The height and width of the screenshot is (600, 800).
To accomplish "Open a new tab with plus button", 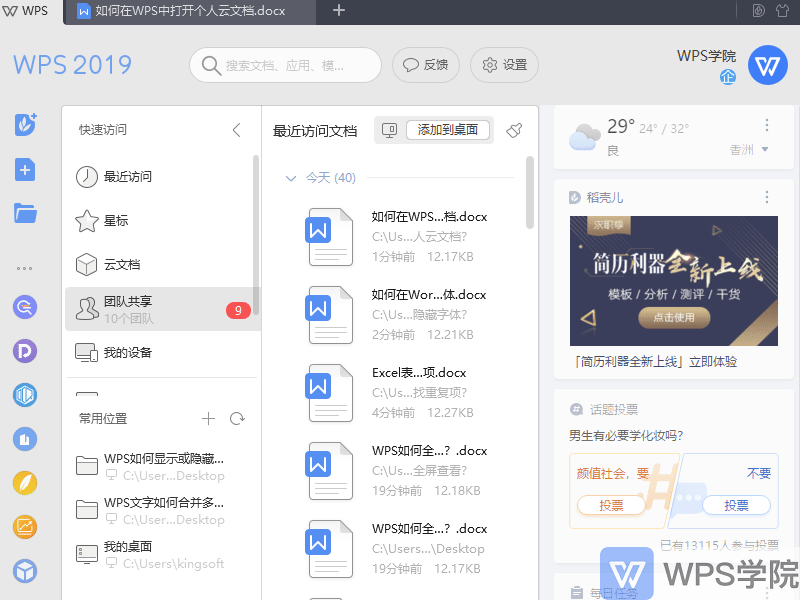I will pos(339,10).
